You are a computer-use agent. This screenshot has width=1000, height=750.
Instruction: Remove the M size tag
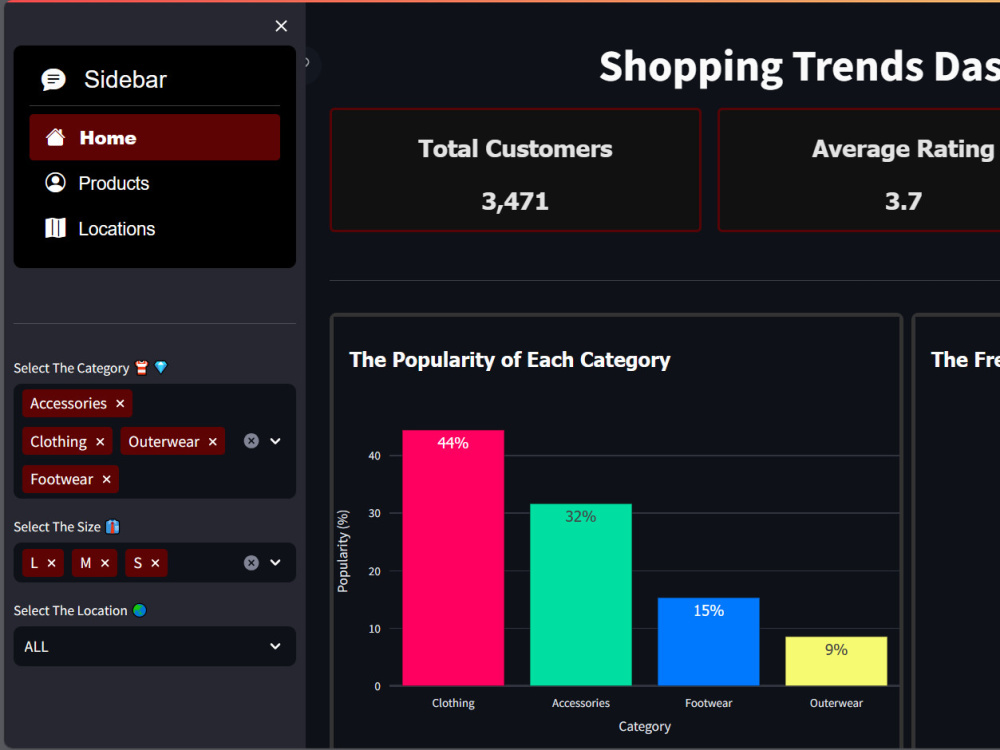coord(106,562)
